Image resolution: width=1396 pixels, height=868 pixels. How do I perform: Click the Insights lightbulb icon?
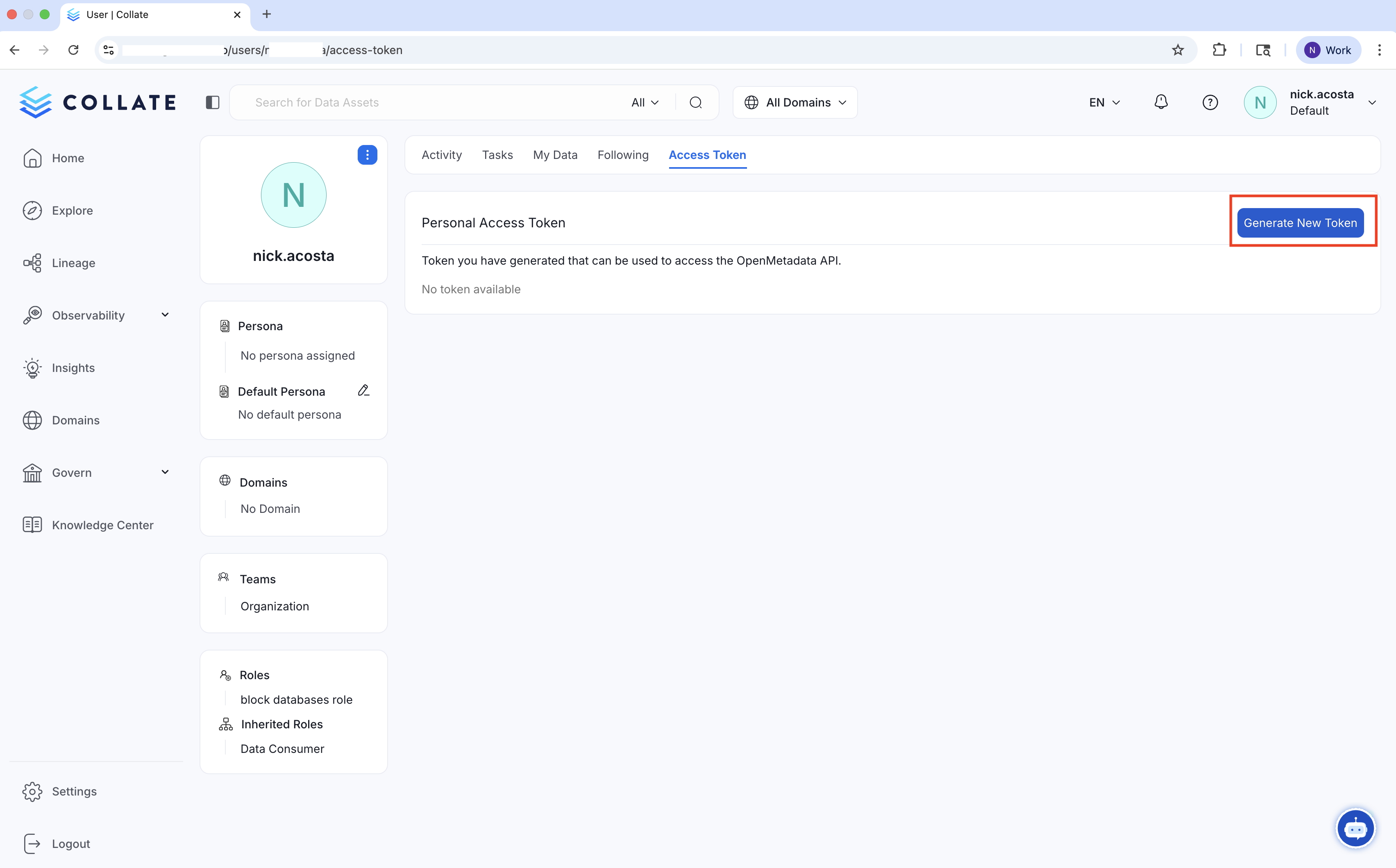[x=32, y=367]
